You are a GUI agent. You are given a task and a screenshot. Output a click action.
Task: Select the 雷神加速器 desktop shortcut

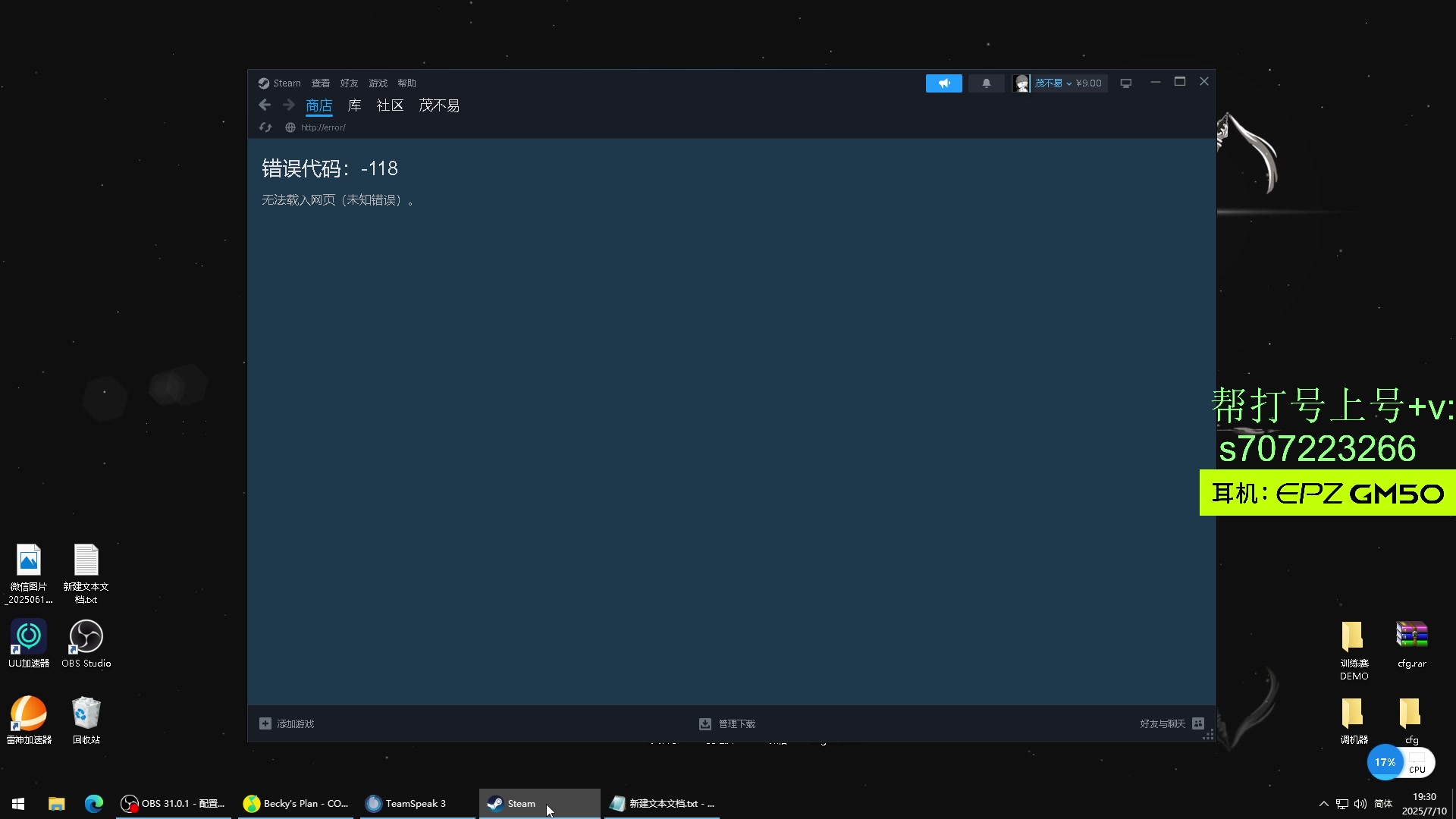[x=29, y=720]
